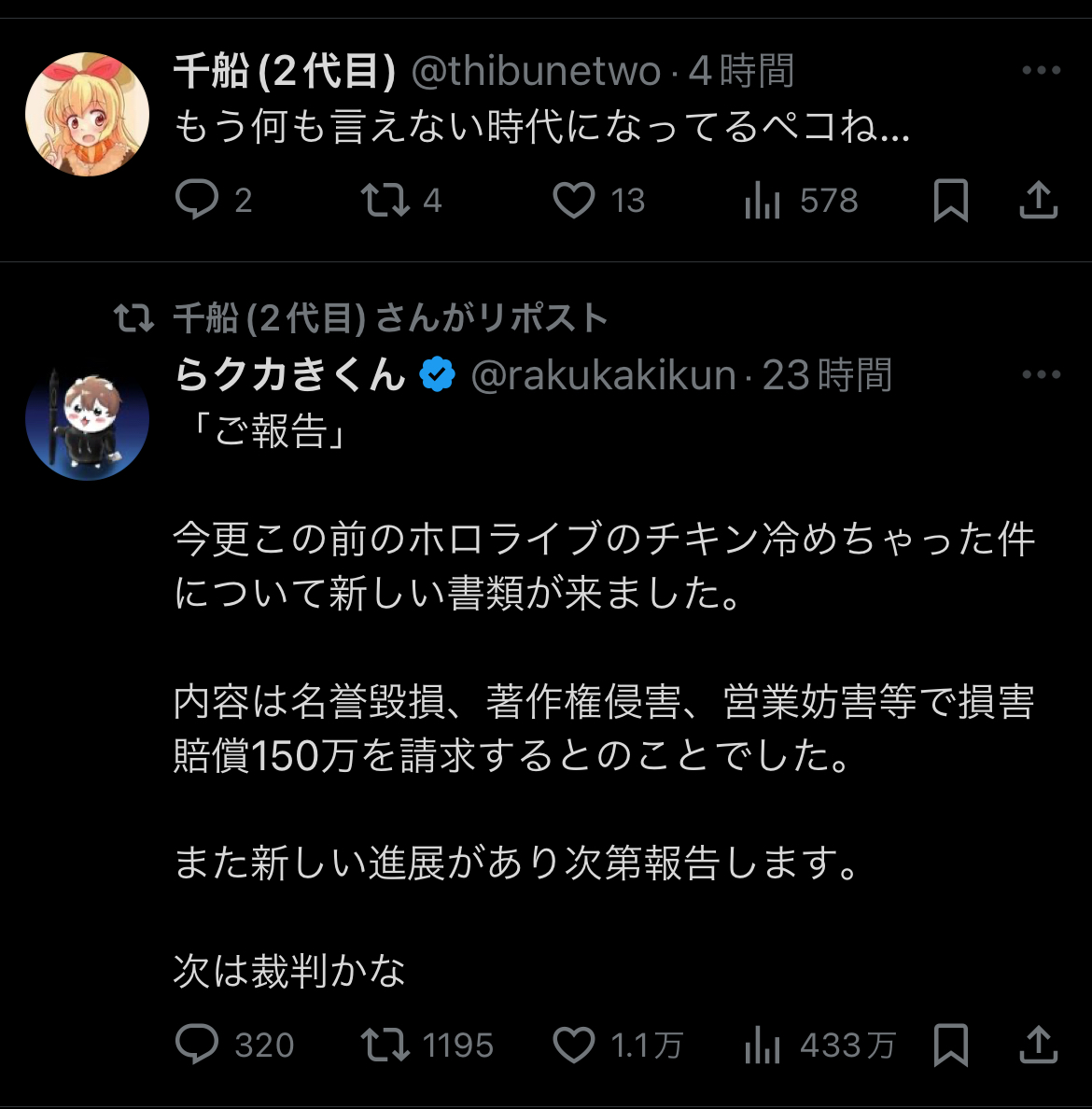Open the ご報告 post text body
The image size is (1092, 1109).
click(603, 700)
